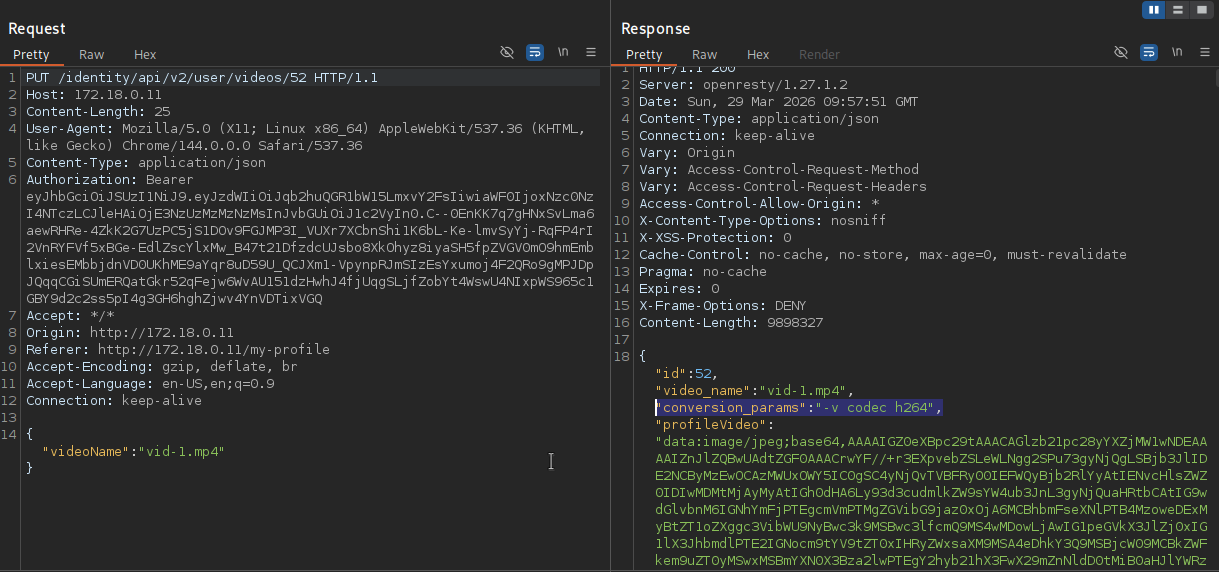
Task: Click the Content-Length: 25 request header
Action: (x=98, y=112)
